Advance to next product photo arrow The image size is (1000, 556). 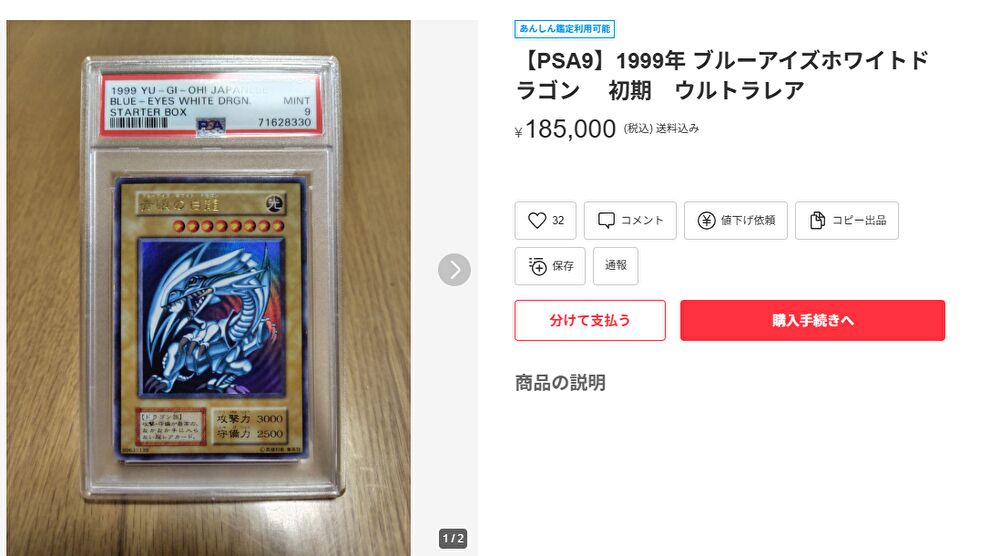[454, 270]
